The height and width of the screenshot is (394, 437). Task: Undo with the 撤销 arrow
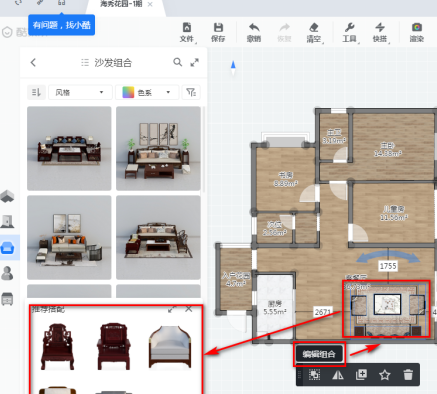(254, 32)
